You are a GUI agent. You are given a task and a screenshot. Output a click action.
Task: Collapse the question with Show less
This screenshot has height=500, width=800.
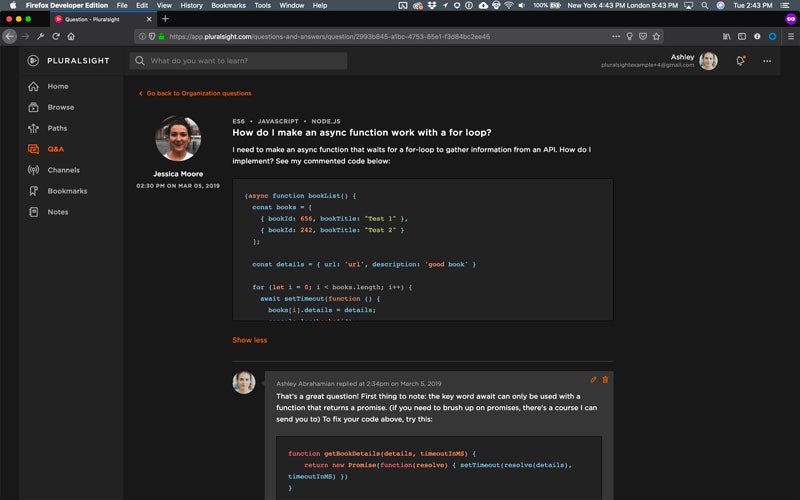click(x=250, y=340)
